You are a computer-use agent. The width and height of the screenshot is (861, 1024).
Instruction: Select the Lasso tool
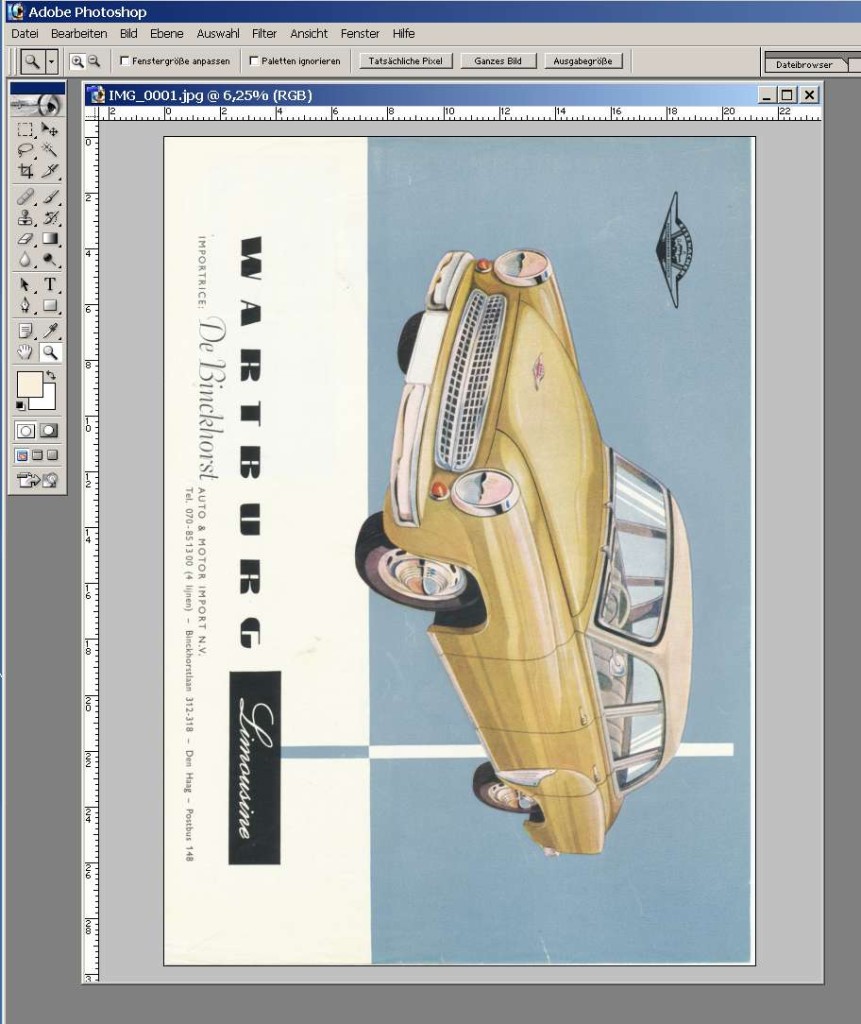[25, 150]
